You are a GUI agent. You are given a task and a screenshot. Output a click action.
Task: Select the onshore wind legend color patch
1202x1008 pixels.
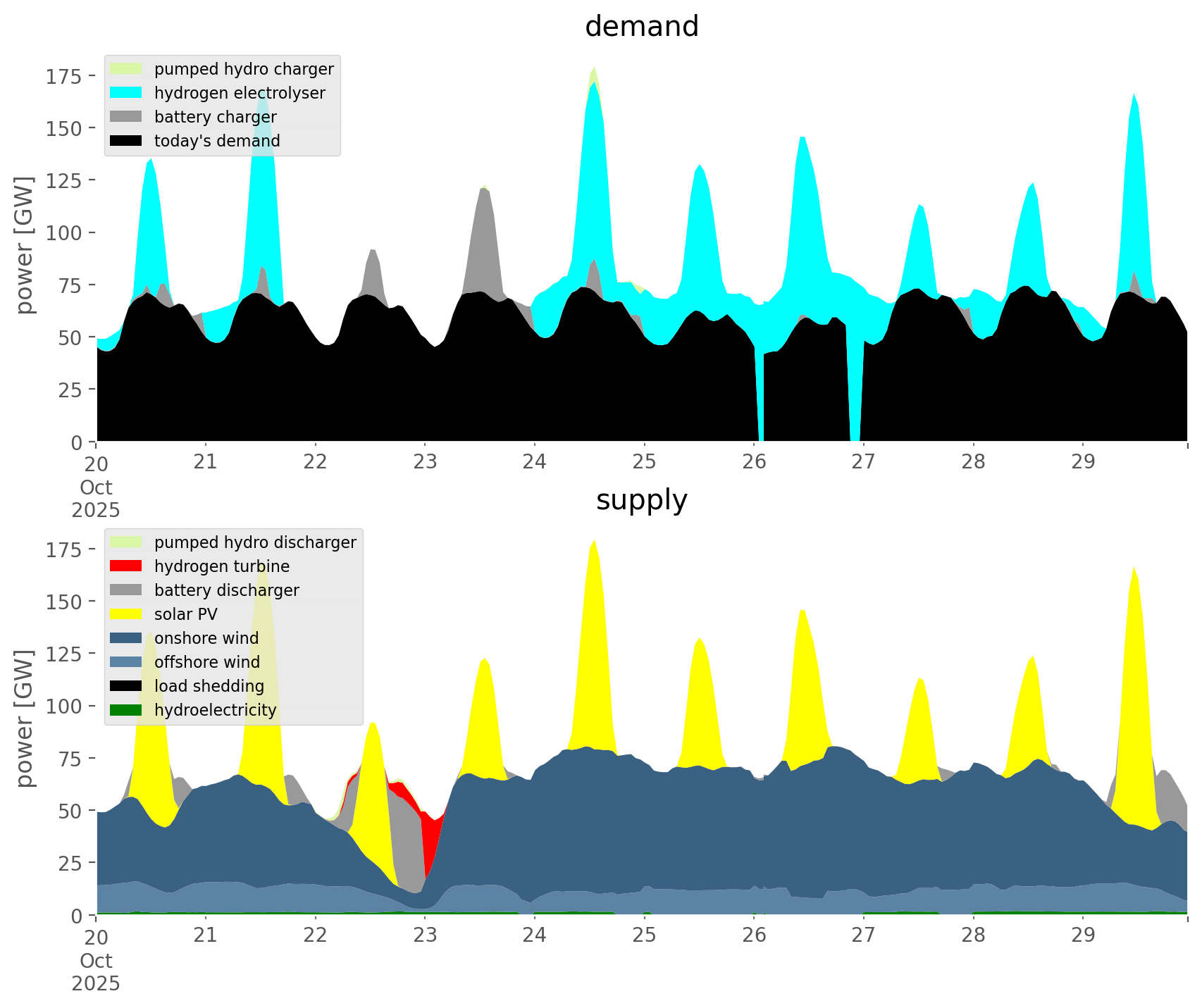click(x=126, y=638)
